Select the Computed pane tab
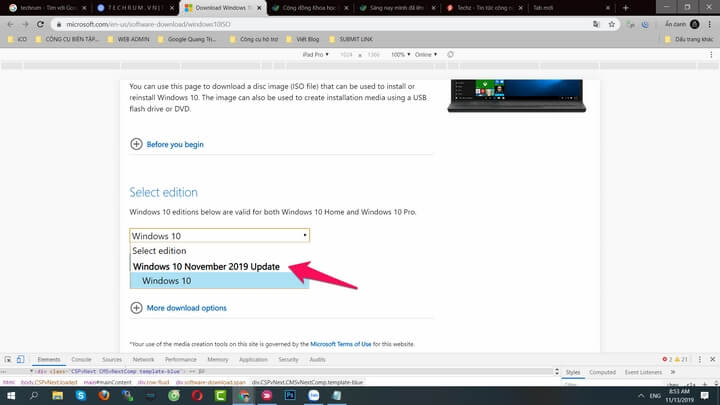The width and height of the screenshot is (720, 405). 602,372
